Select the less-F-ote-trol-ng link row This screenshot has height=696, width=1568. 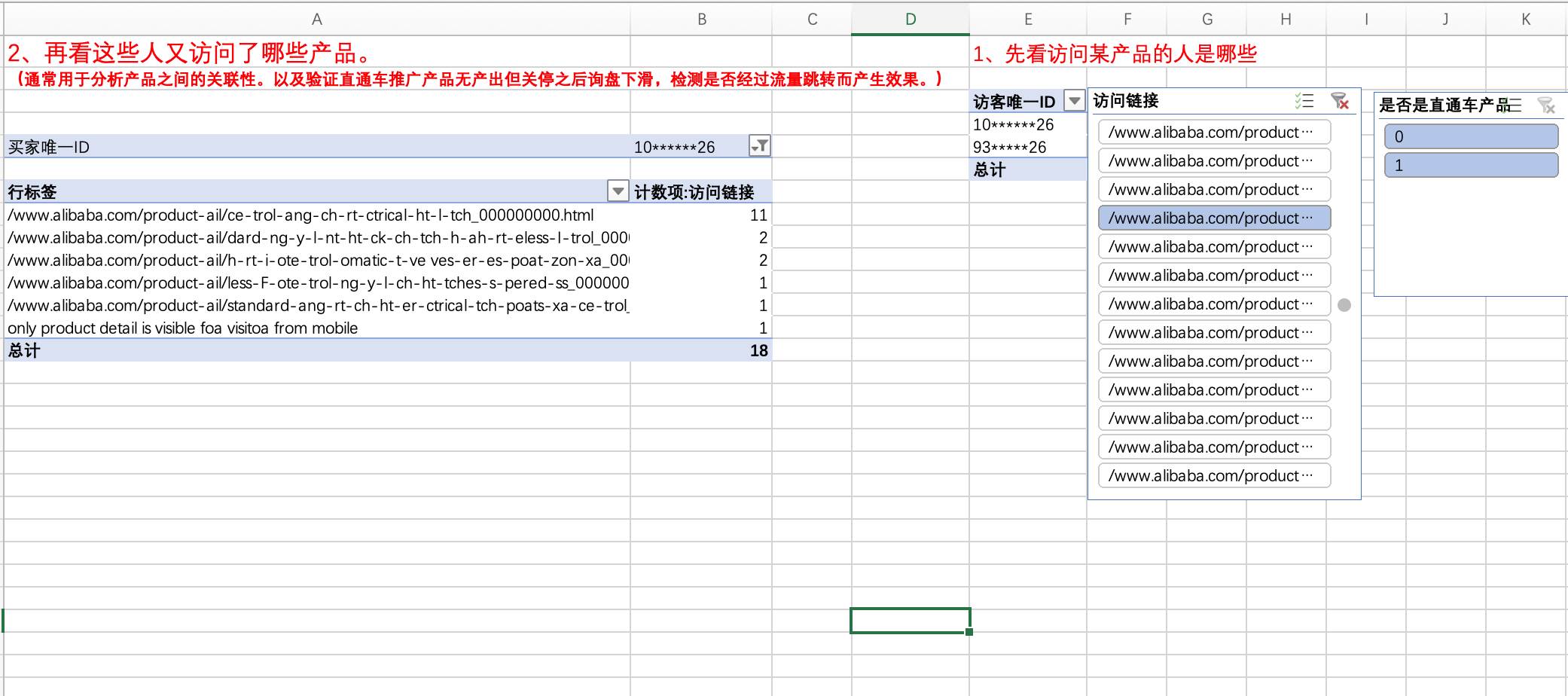pyautogui.click(x=317, y=282)
